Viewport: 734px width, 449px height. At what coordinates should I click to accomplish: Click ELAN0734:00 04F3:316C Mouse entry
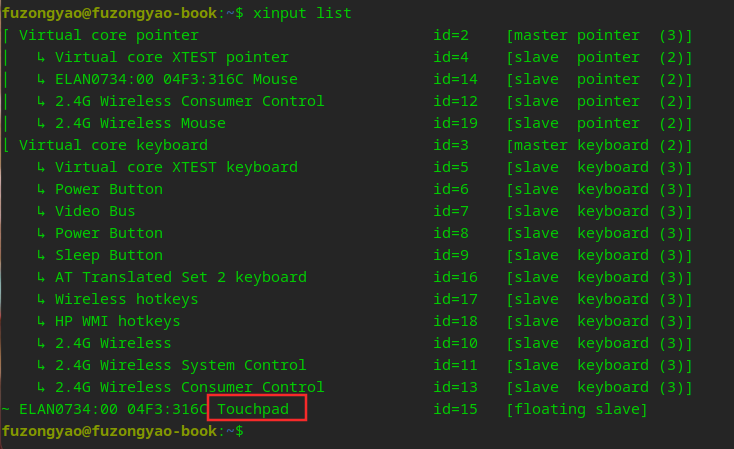(x=176, y=79)
